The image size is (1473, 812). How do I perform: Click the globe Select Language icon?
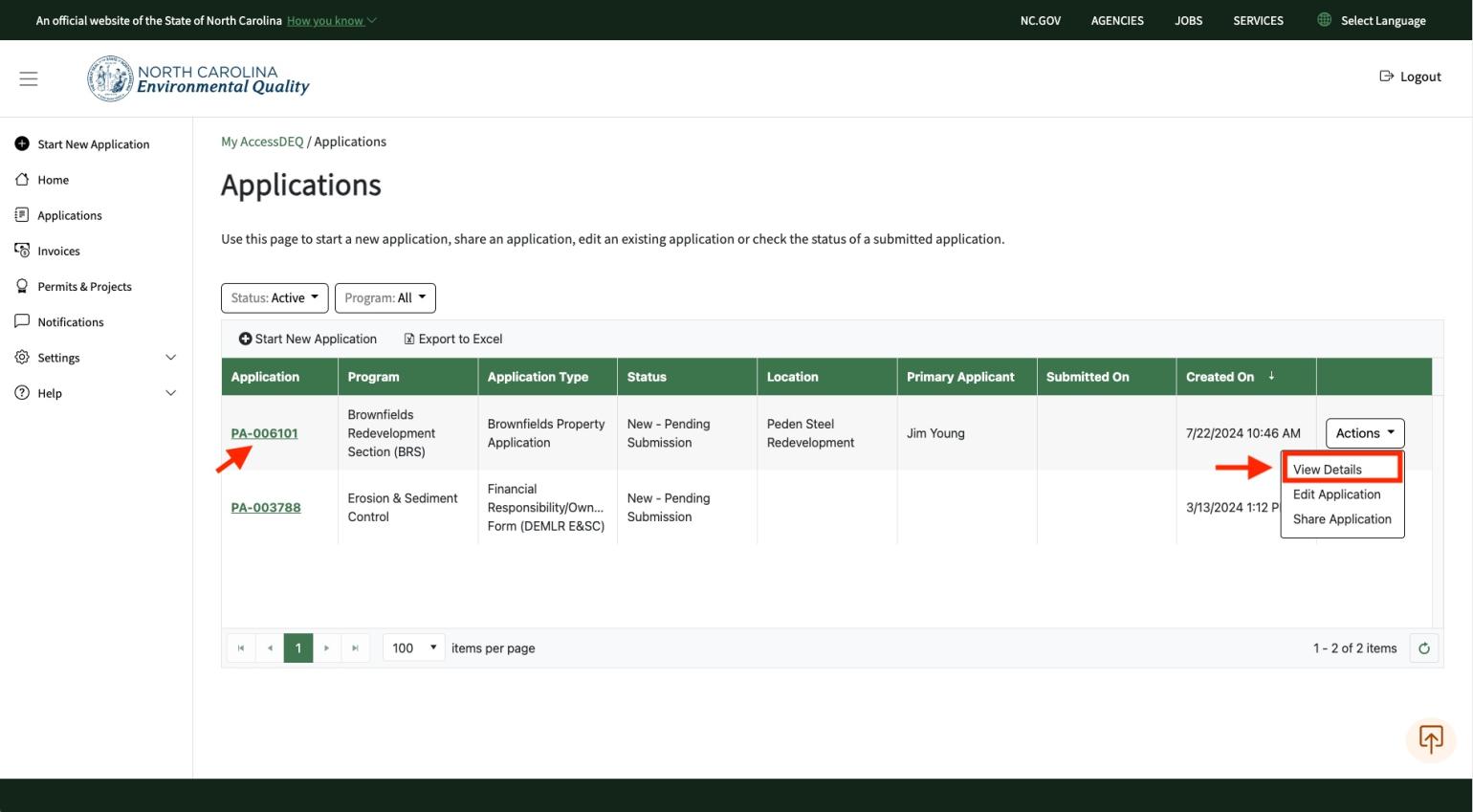[x=1325, y=20]
